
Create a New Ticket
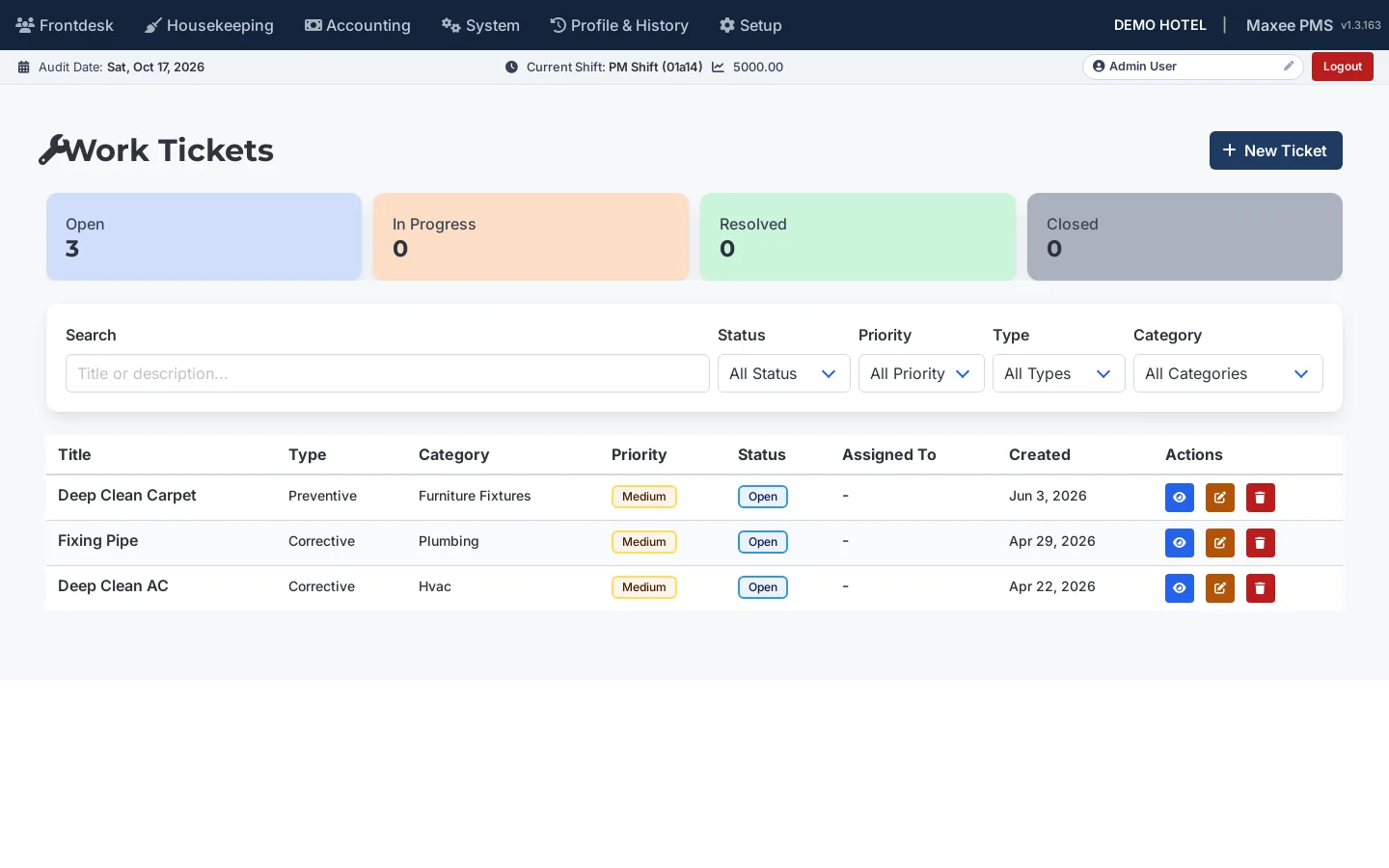(x=1275, y=150)
